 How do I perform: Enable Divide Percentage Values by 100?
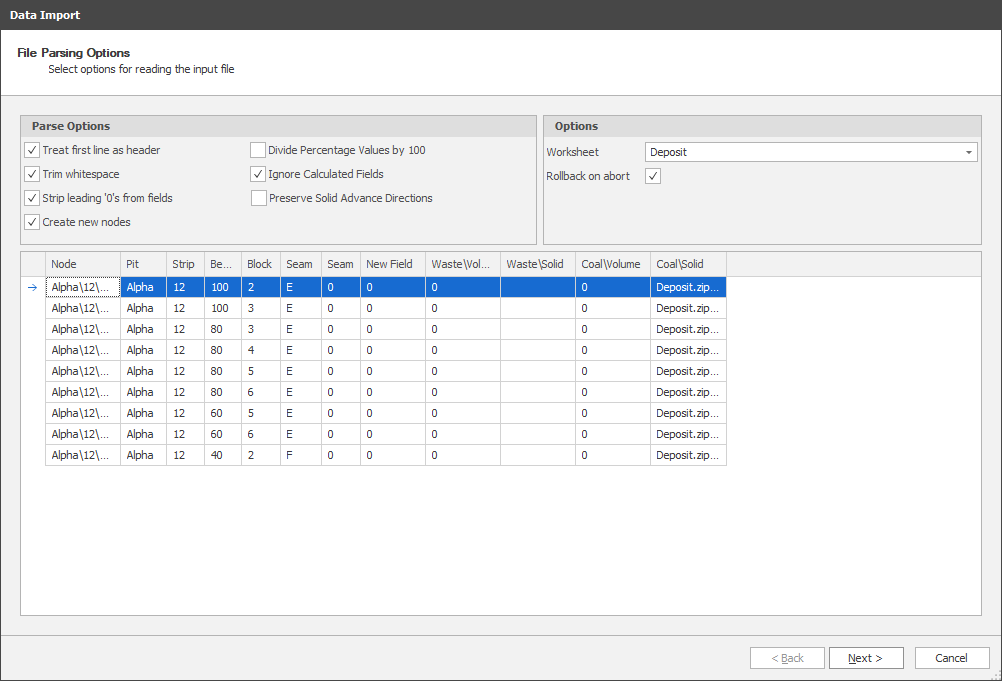coord(258,150)
